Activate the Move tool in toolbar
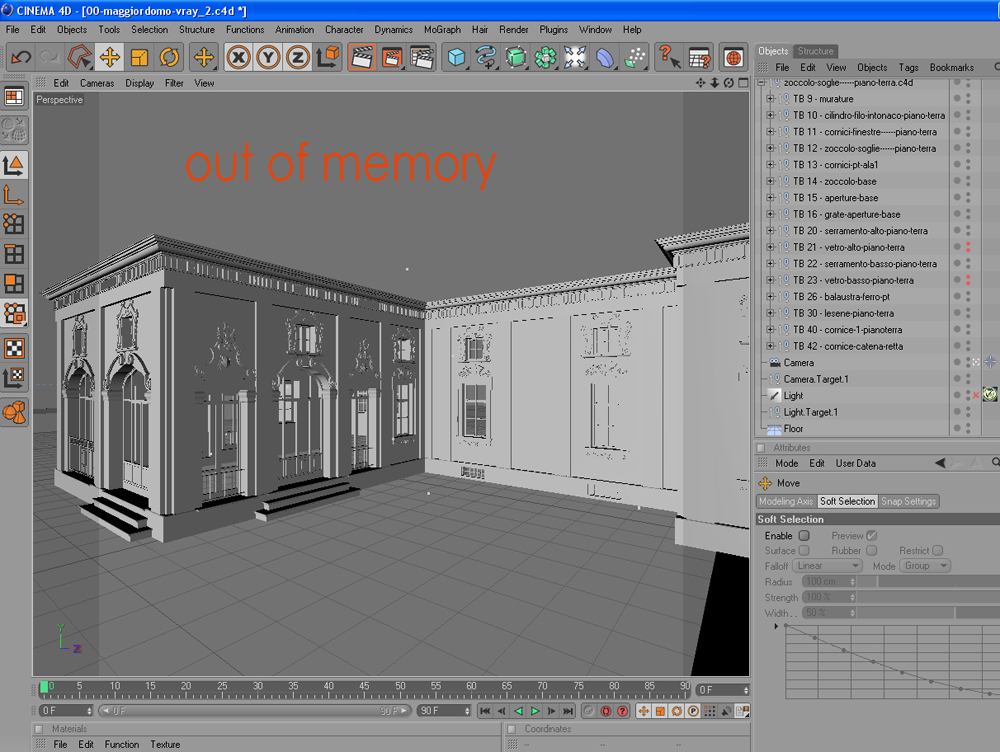 click(110, 57)
